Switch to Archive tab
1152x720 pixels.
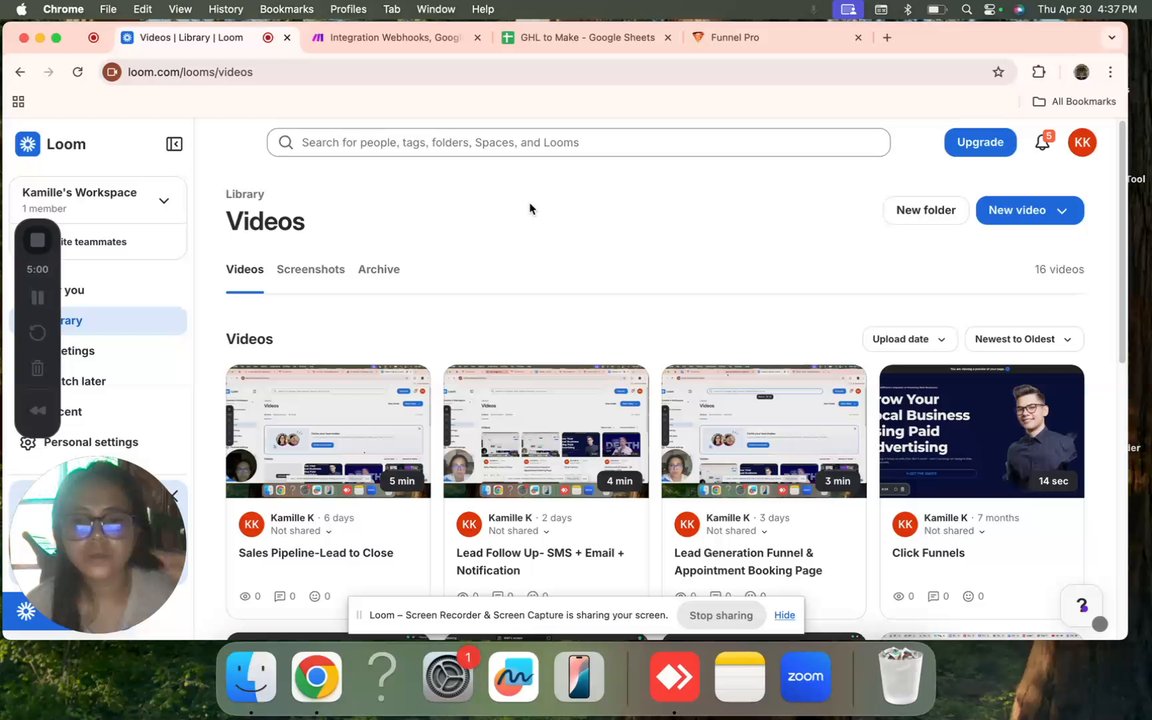[379, 270]
